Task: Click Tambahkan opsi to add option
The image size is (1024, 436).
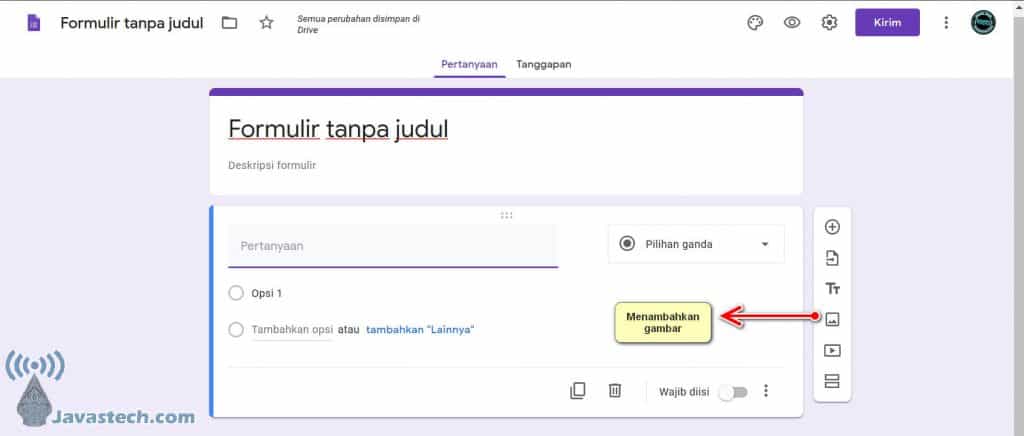Action: point(293,330)
